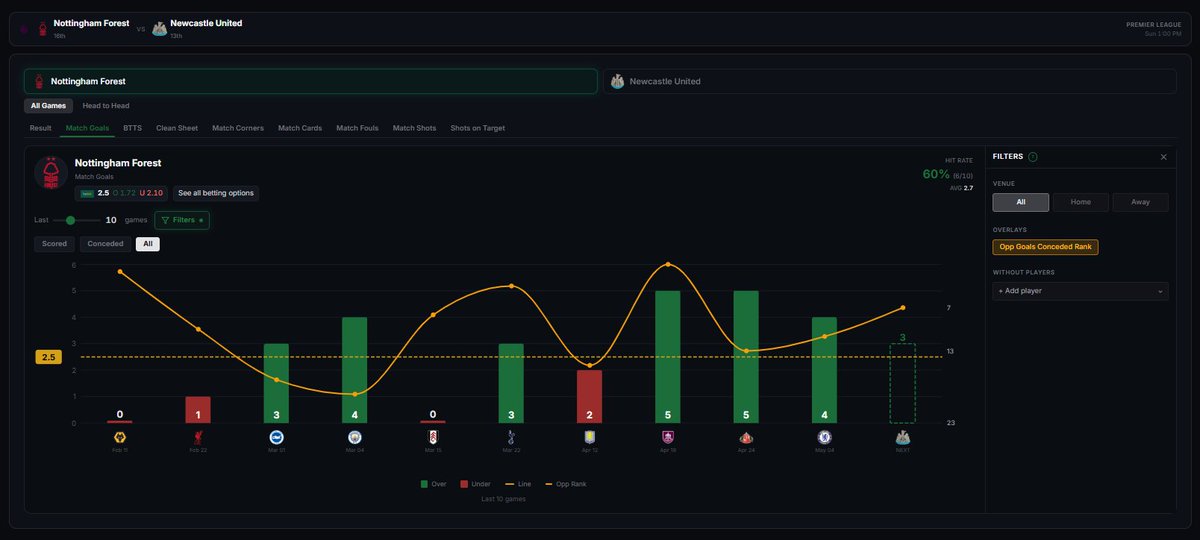Click the Mar 04 bar showing 4 goals
Image resolution: width=1200 pixels, height=540 pixels.
click(354, 370)
